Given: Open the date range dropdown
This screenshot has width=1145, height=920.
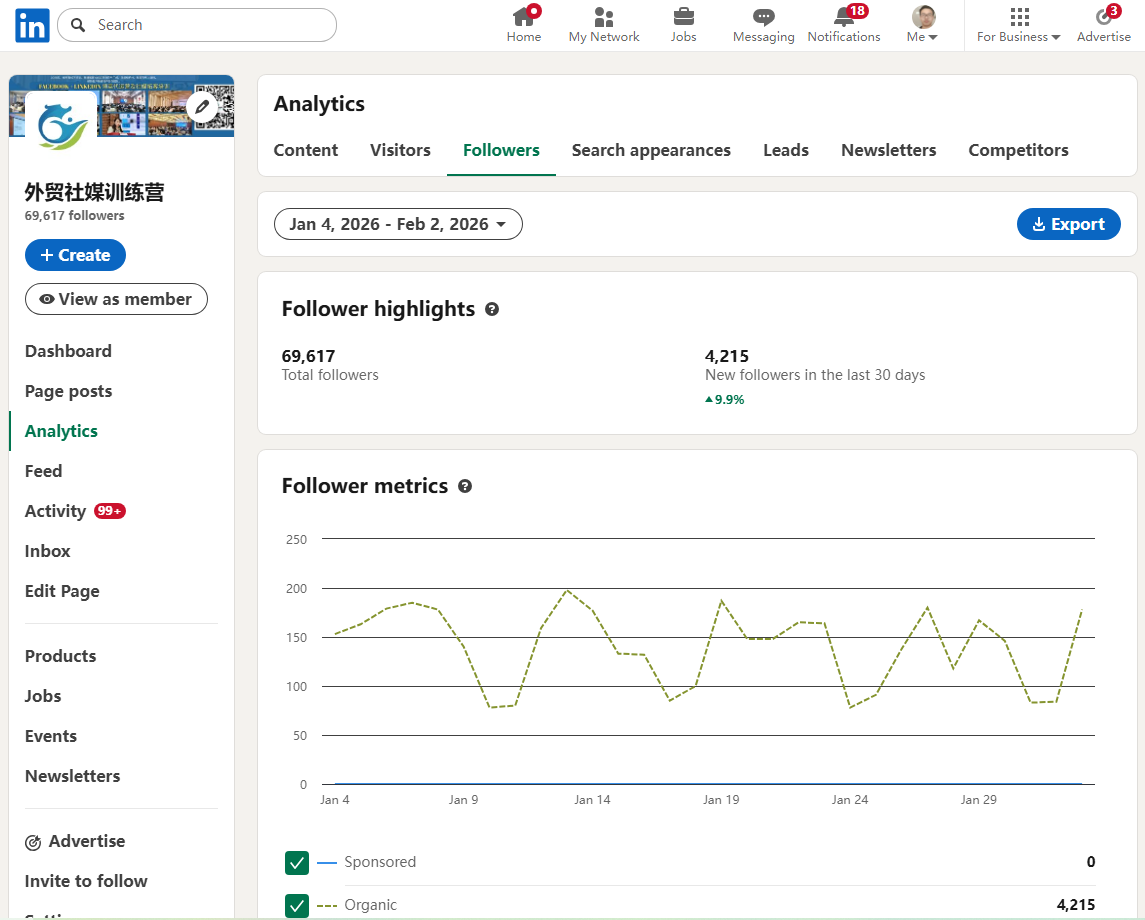Looking at the screenshot, I should point(398,224).
